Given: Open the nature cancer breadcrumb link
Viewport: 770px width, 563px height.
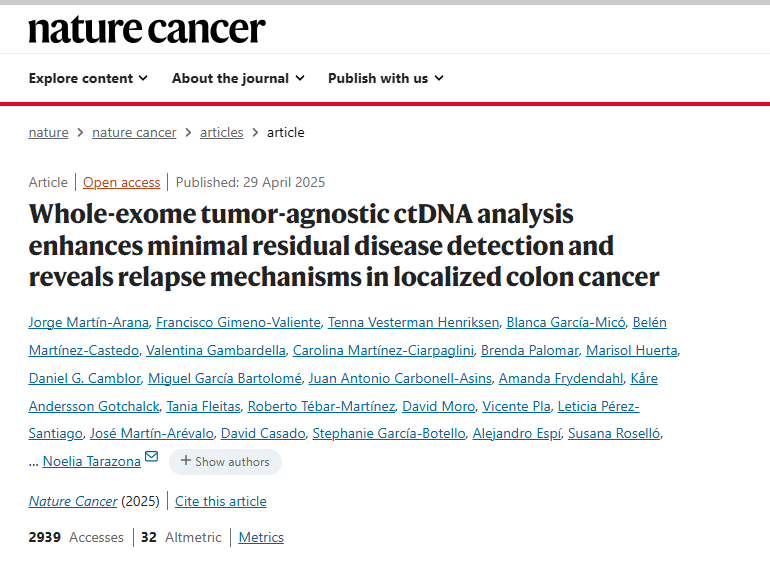Looking at the screenshot, I should (x=134, y=133).
